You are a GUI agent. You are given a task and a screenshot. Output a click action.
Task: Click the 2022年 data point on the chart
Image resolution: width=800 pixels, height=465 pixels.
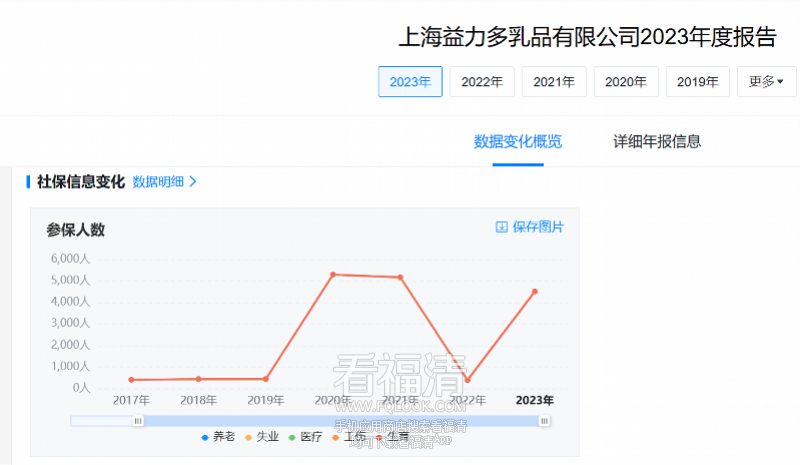(x=467, y=380)
